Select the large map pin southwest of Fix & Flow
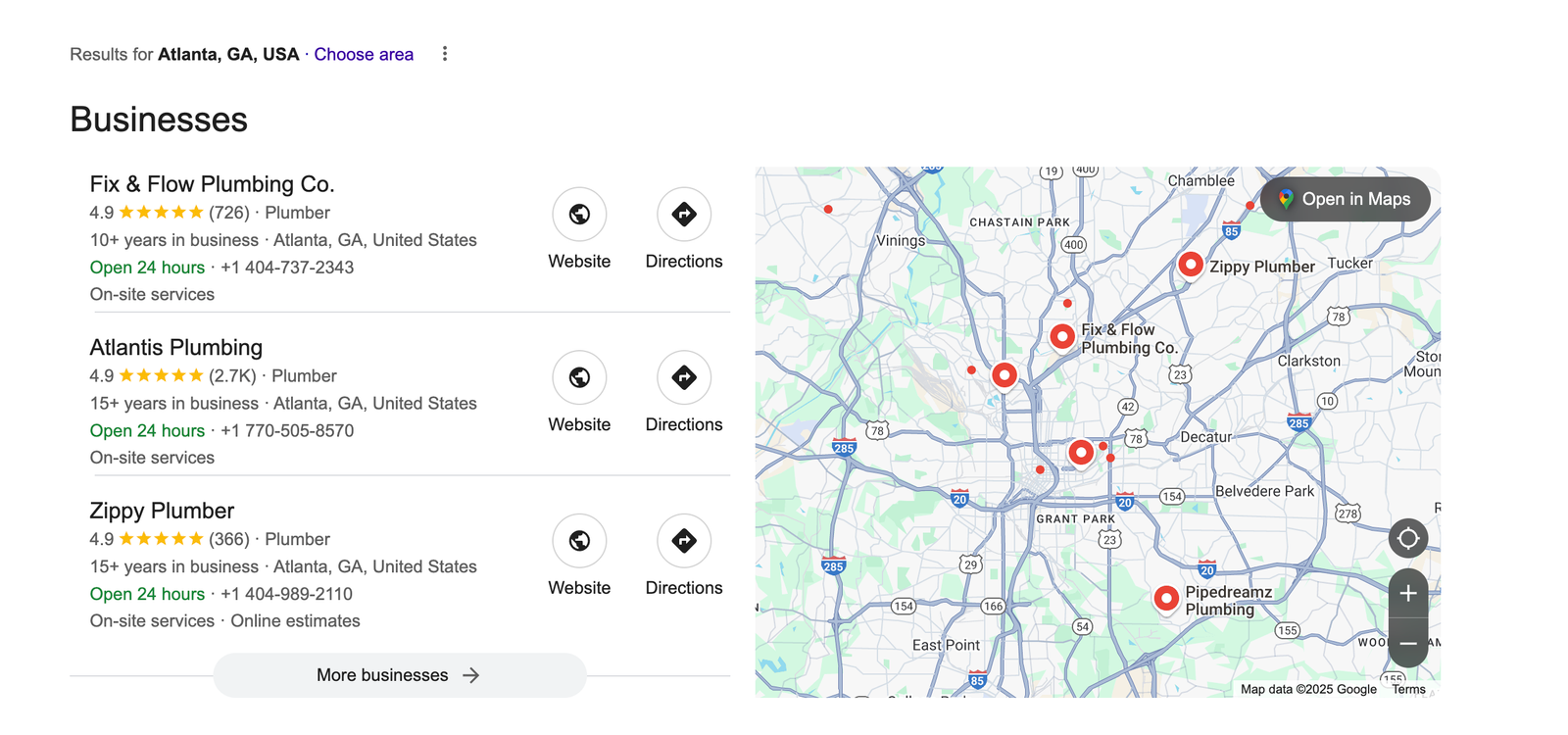Image resolution: width=1568 pixels, height=735 pixels. (1004, 376)
